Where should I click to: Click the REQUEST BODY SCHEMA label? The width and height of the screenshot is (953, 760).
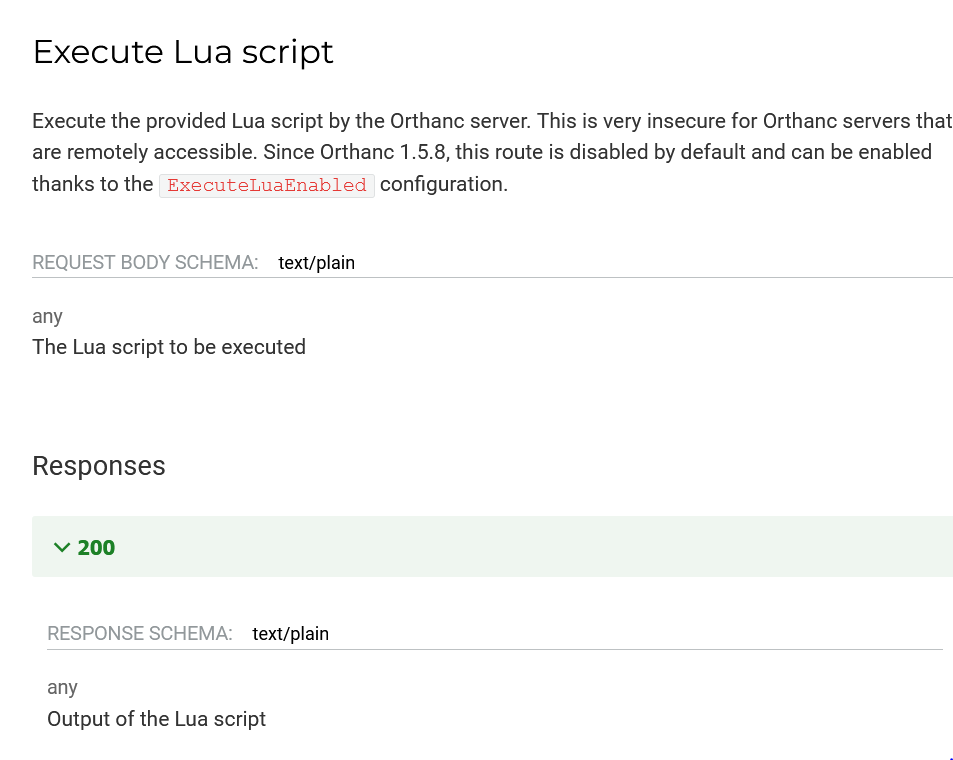point(145,263)
